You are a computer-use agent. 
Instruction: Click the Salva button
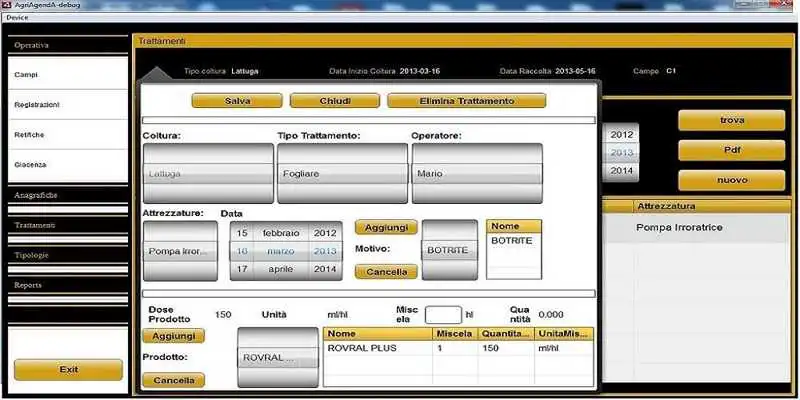[238, 101]
